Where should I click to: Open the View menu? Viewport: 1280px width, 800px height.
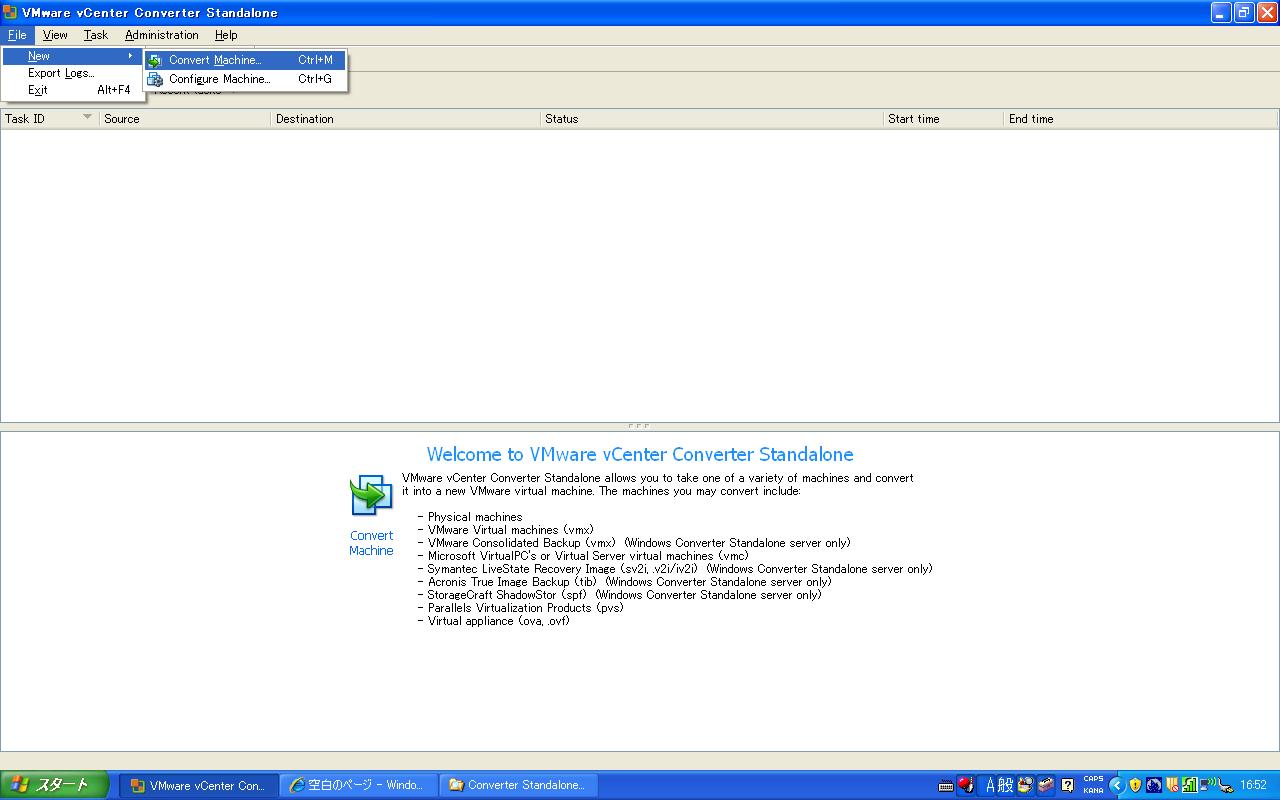pos(55,35)
